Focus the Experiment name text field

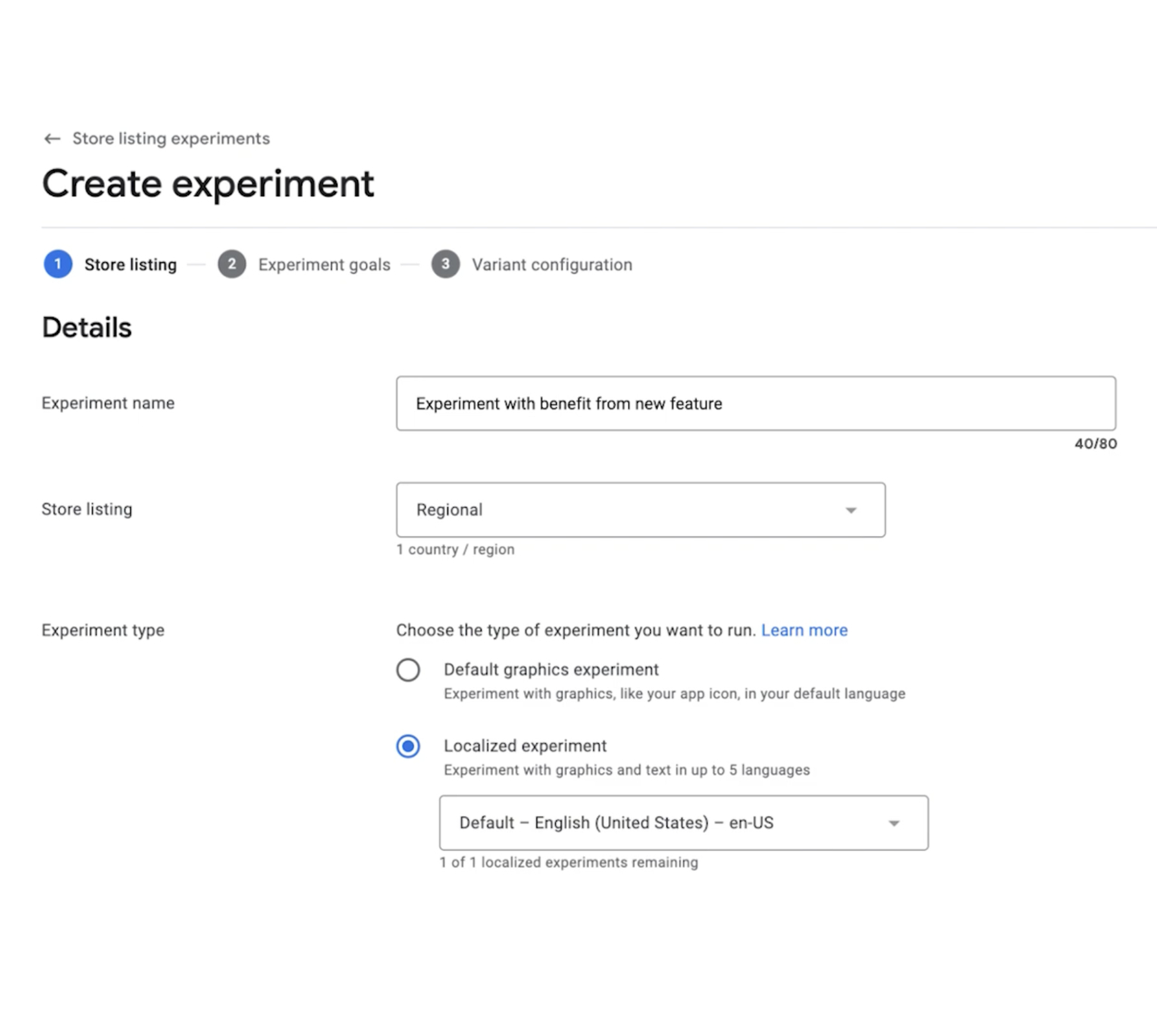[x=755, y=403]
